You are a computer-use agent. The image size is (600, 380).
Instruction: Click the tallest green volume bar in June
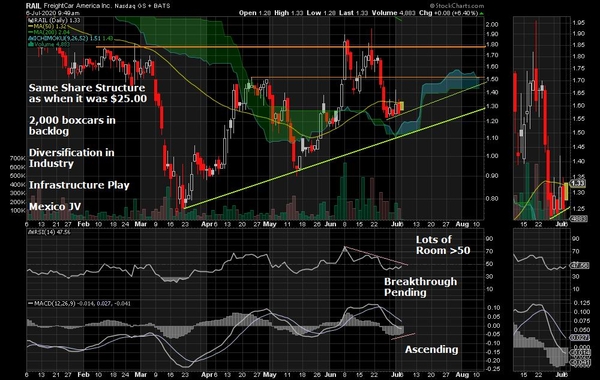[x=345, y=191]
